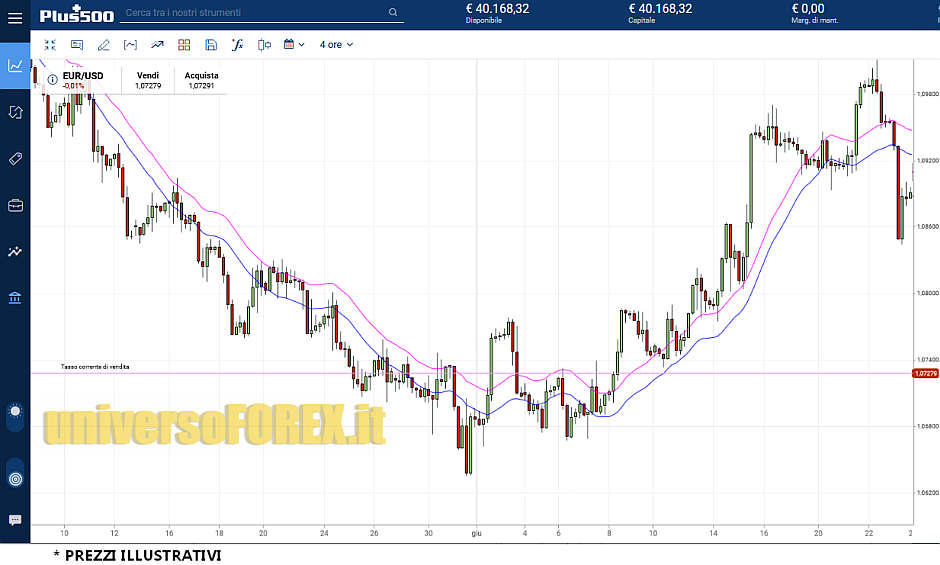Click the trend line arrow tool
940x565 pixels.
pyautogui.click(x=157, y=45)
